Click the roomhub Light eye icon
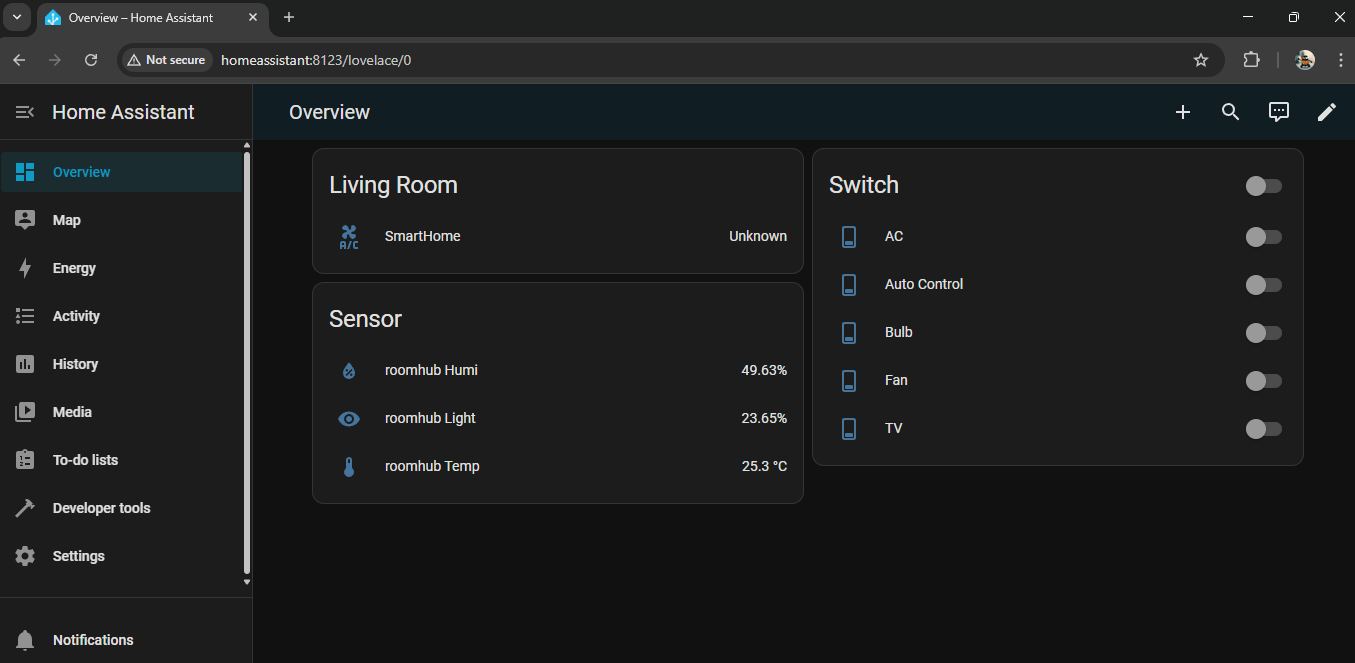The width and height of the screenshot is (1355, 663). click(x=349, y=419)
